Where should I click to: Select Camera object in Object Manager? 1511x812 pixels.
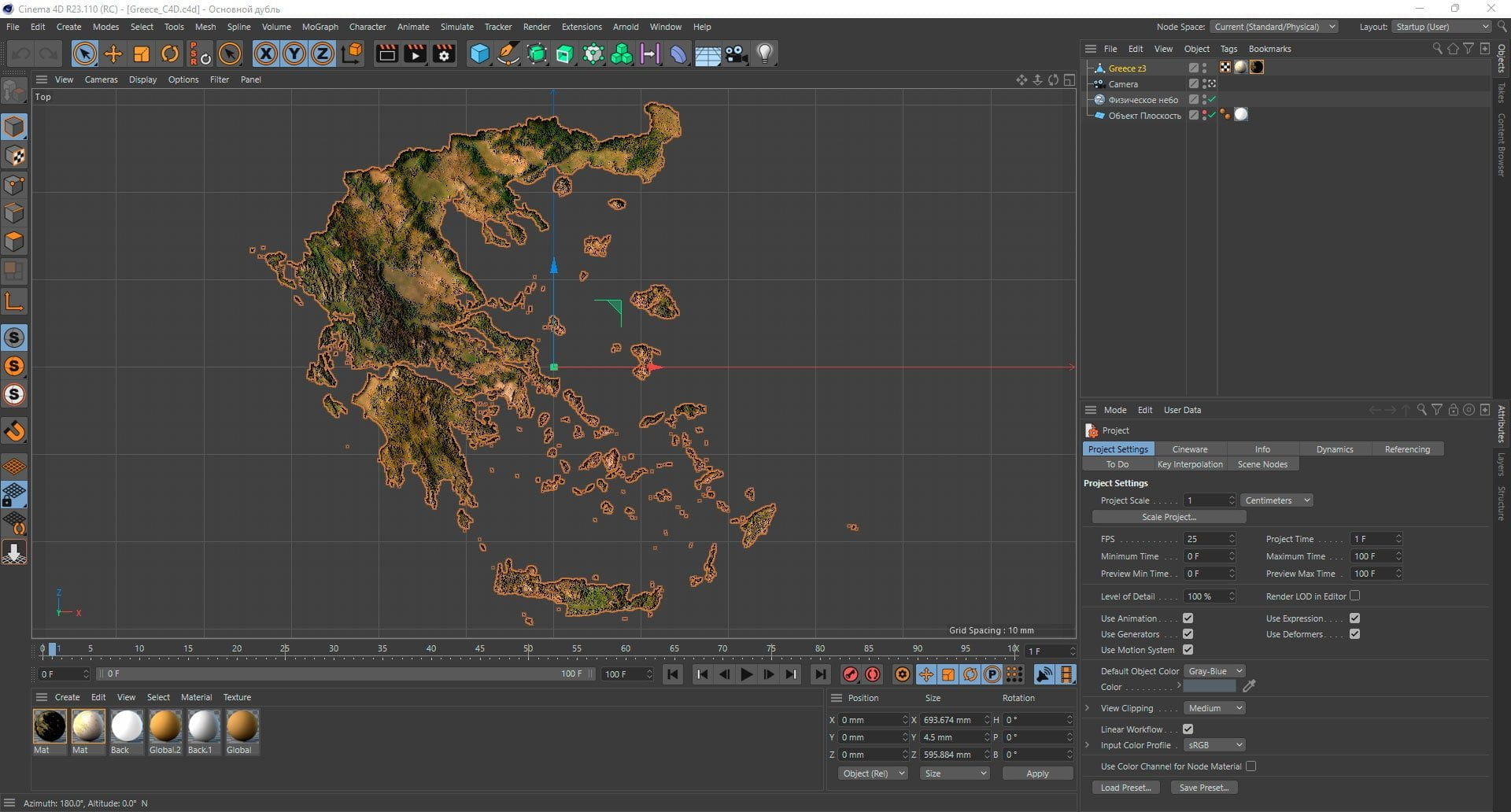[x=1123, y=84]
